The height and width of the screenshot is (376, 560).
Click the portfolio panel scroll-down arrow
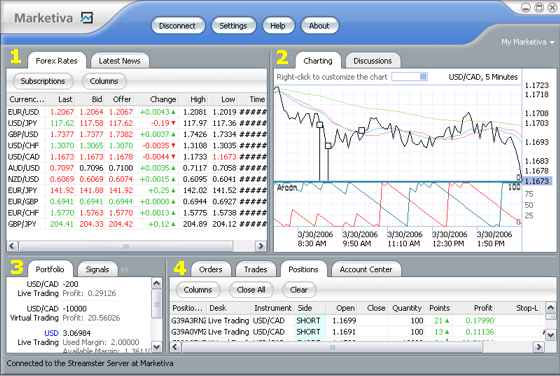[156, 347]
